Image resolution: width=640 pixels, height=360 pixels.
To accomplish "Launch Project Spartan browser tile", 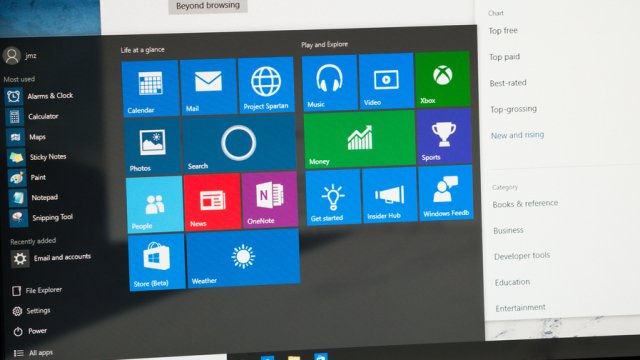I will [266, 85].
